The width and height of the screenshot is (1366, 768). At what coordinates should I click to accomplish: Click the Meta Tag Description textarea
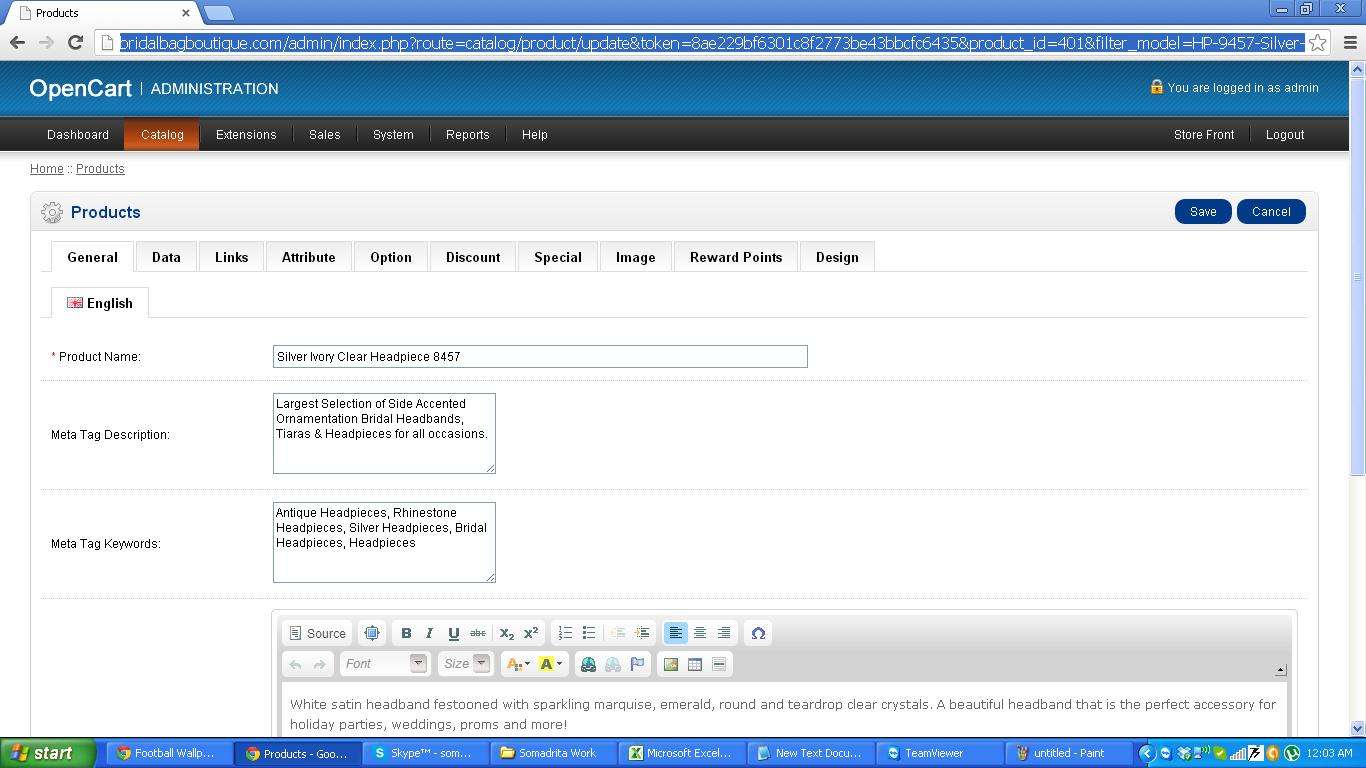click(384, 433)
